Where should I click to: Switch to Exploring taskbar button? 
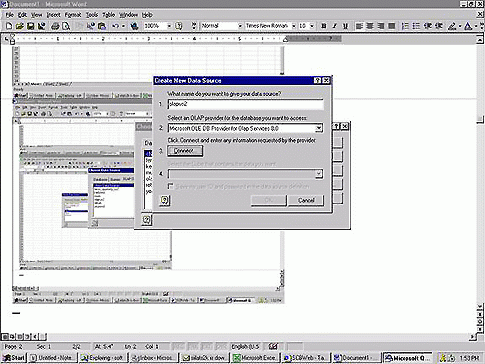(103, 358)
